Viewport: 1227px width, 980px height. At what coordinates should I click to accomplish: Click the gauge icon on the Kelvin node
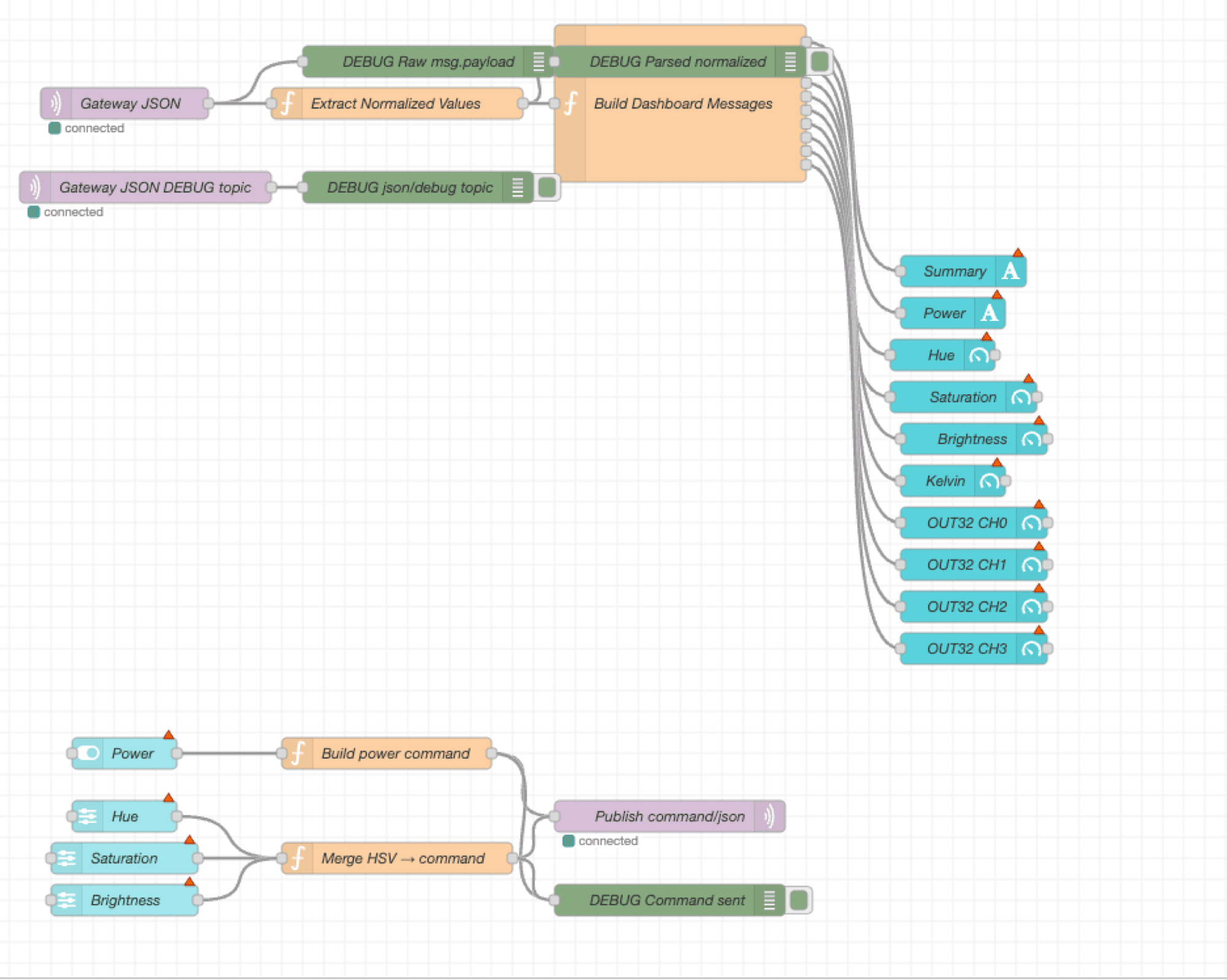(990, 481)
